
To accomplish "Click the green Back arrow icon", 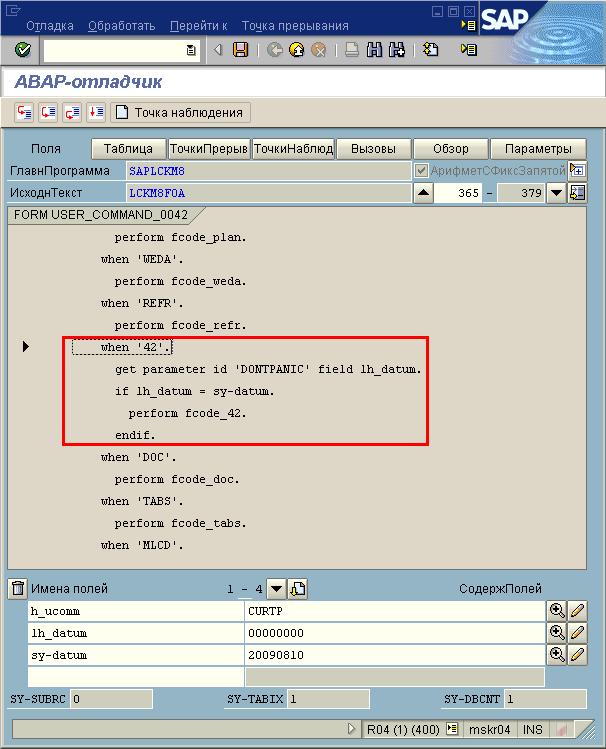I will click(x=274, y=50).
